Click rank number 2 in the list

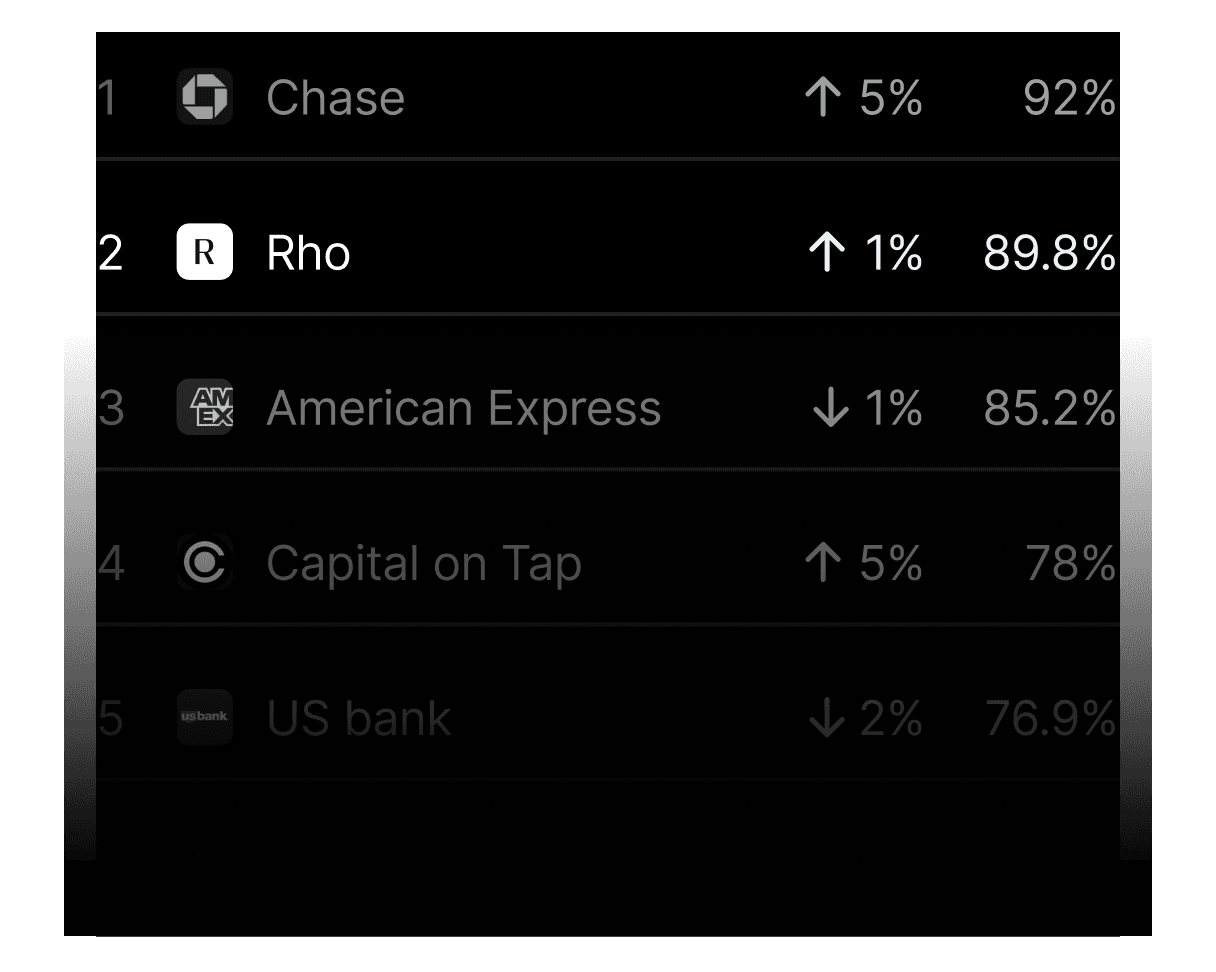pos(110,253)
